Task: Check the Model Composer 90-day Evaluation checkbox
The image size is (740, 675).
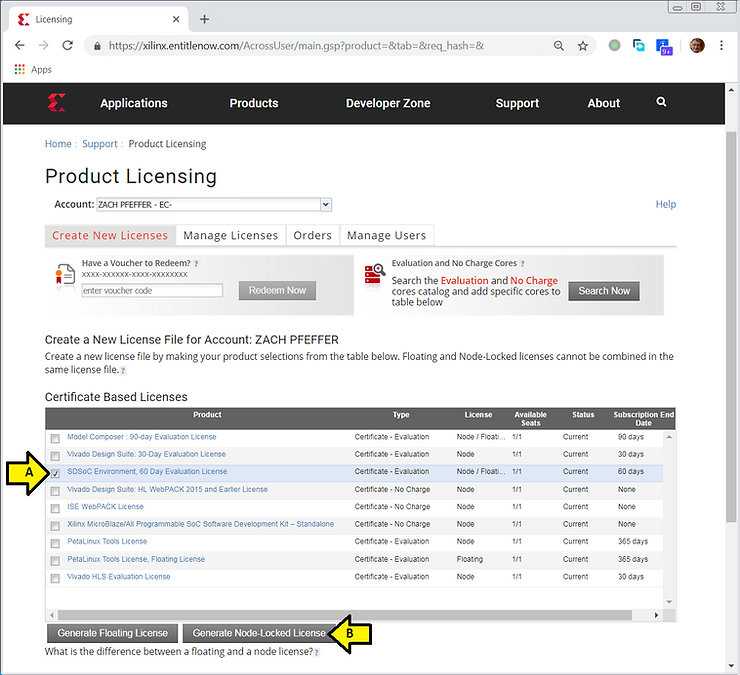Action: (x=56, y=437)
